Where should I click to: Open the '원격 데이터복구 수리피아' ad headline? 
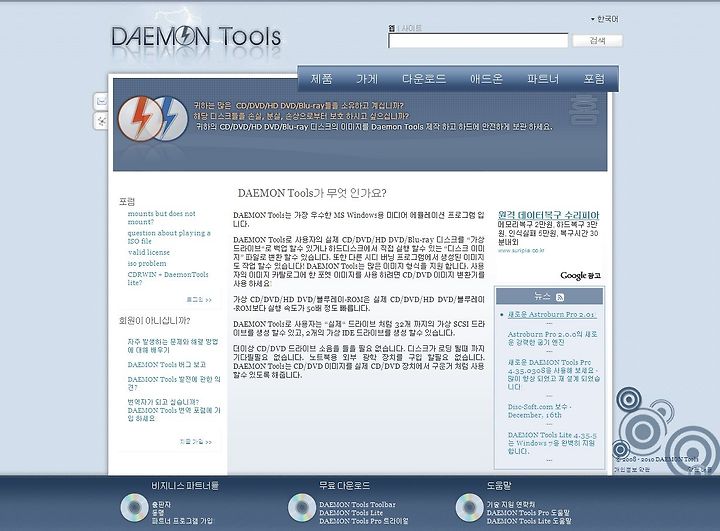point(549,215)
